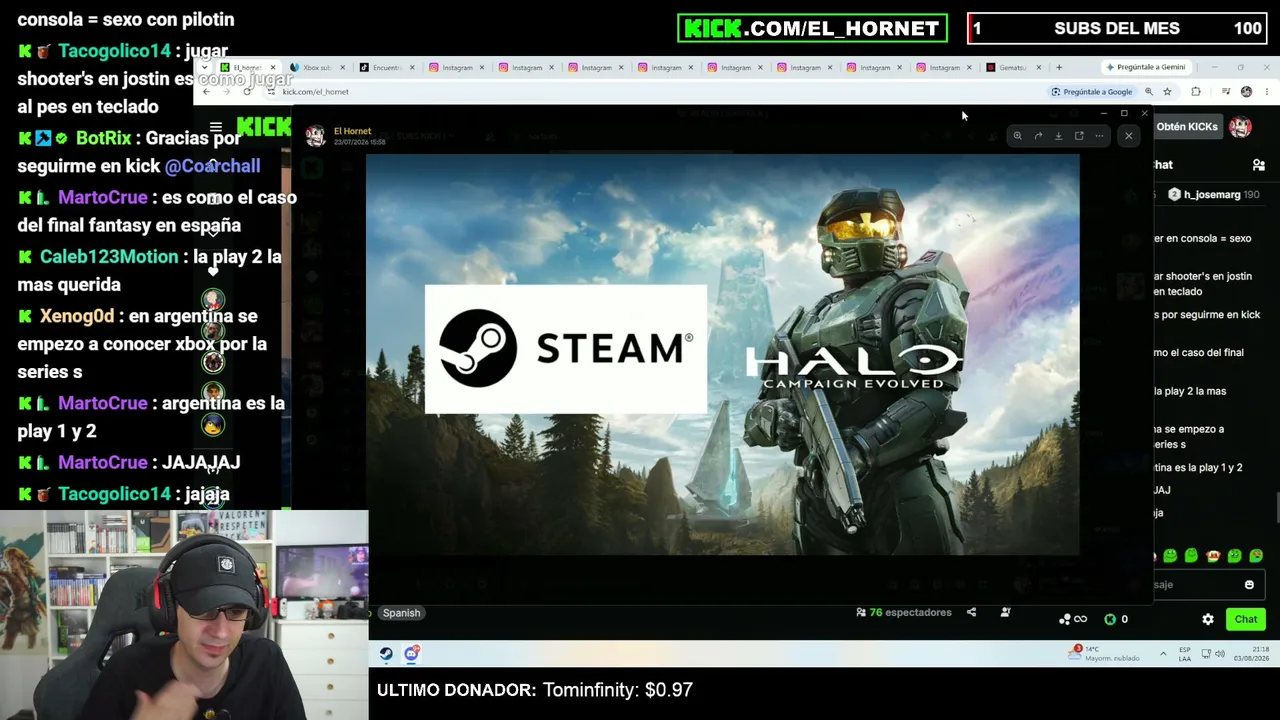Screen dimensions: 1280x720
Task: Switch to the El_hornet Kick browser tab
Action: pyautogui.click(x=248, y=67)
